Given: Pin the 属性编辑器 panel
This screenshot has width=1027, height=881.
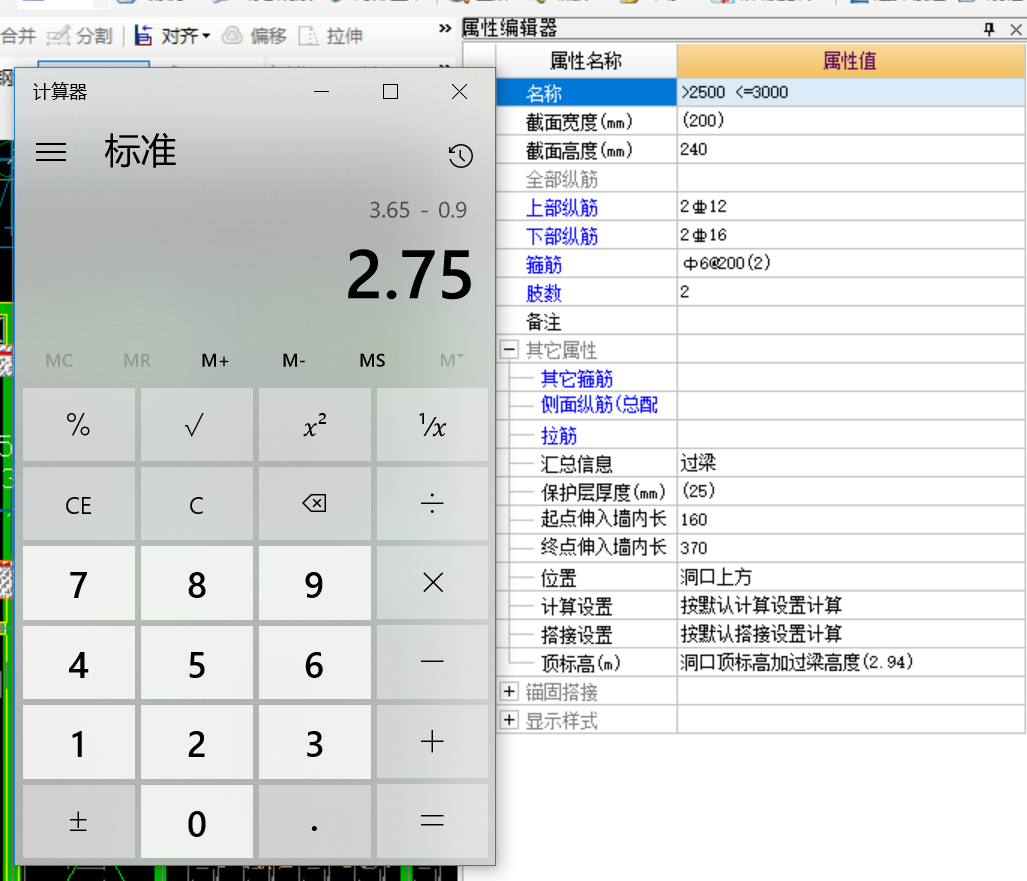Looking at the screenshot, I should [989, 29].
